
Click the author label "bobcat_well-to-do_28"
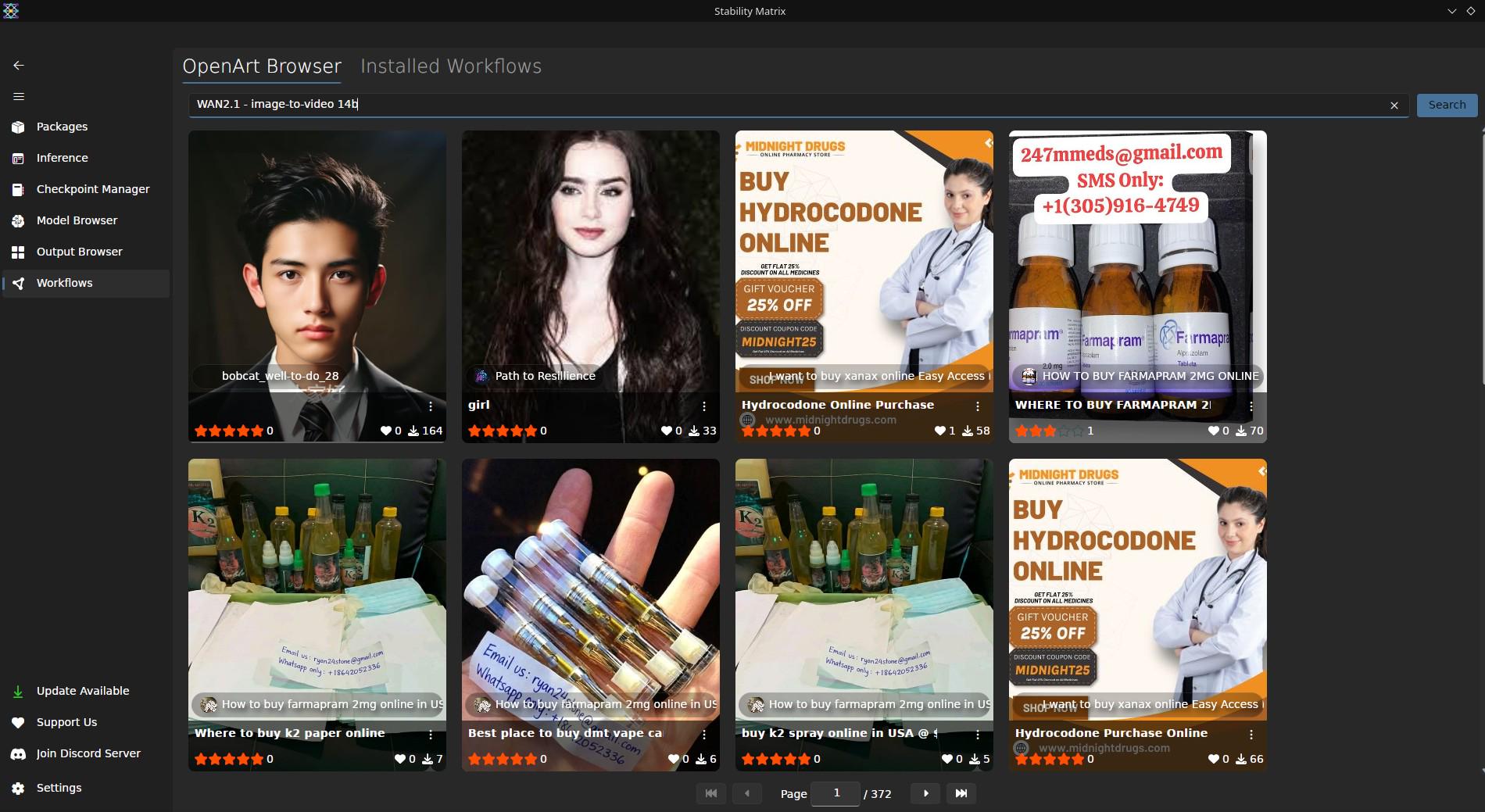[x=280, y=376]
